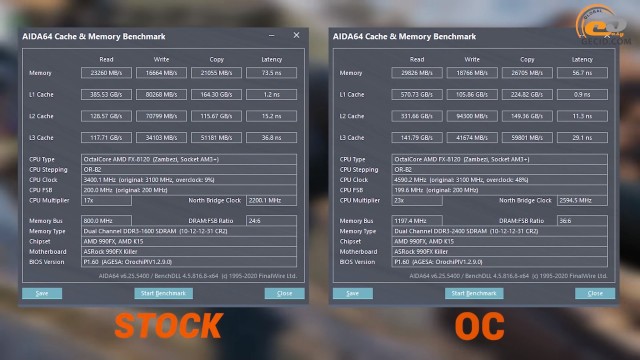Select the Memory Latency 56.7 ns field
The width and height of the screenshot is (640, 360).
582,73
